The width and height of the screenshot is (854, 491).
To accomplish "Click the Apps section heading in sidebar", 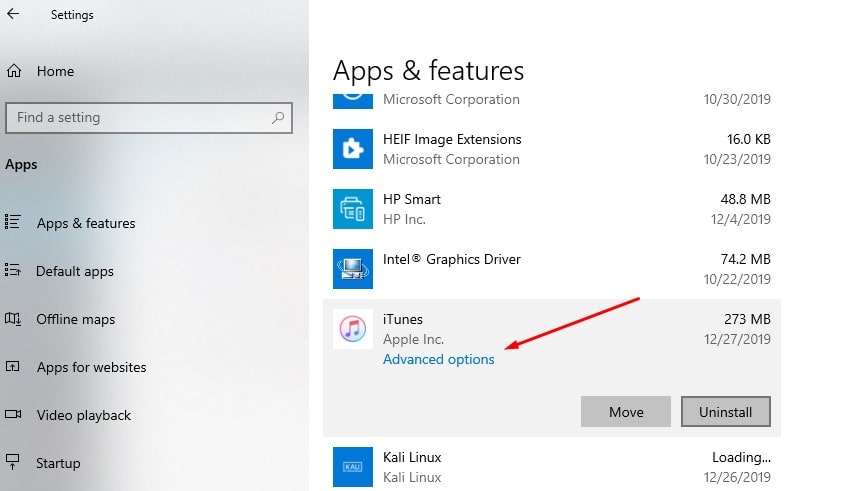I will coord(21,165).
